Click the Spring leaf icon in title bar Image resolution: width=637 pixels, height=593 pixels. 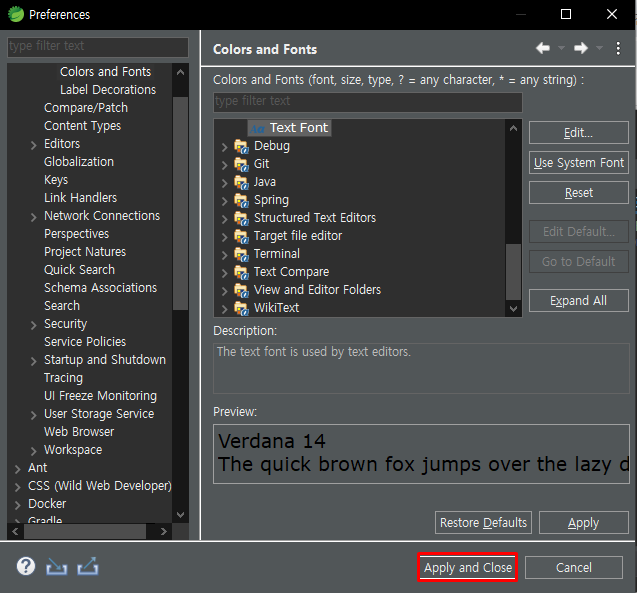pos(16,14)
